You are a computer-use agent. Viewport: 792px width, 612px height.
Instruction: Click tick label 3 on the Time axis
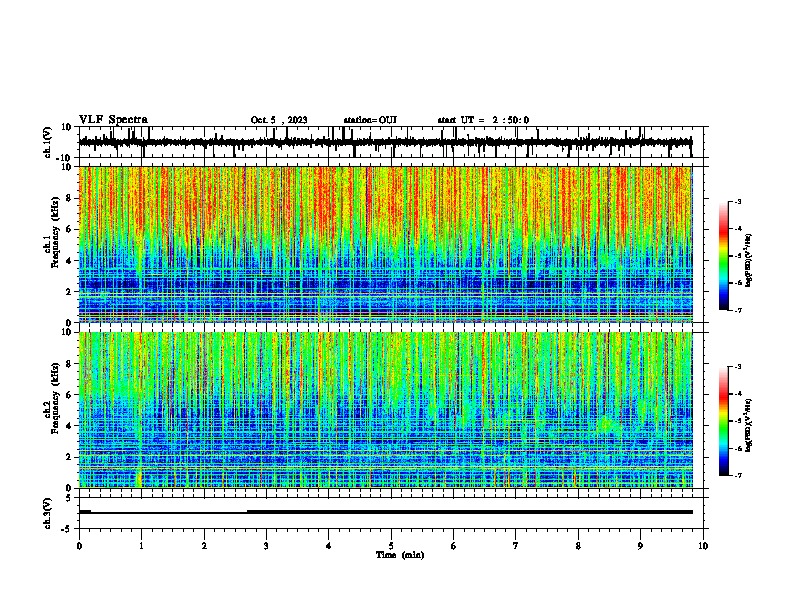pos(266,546)
